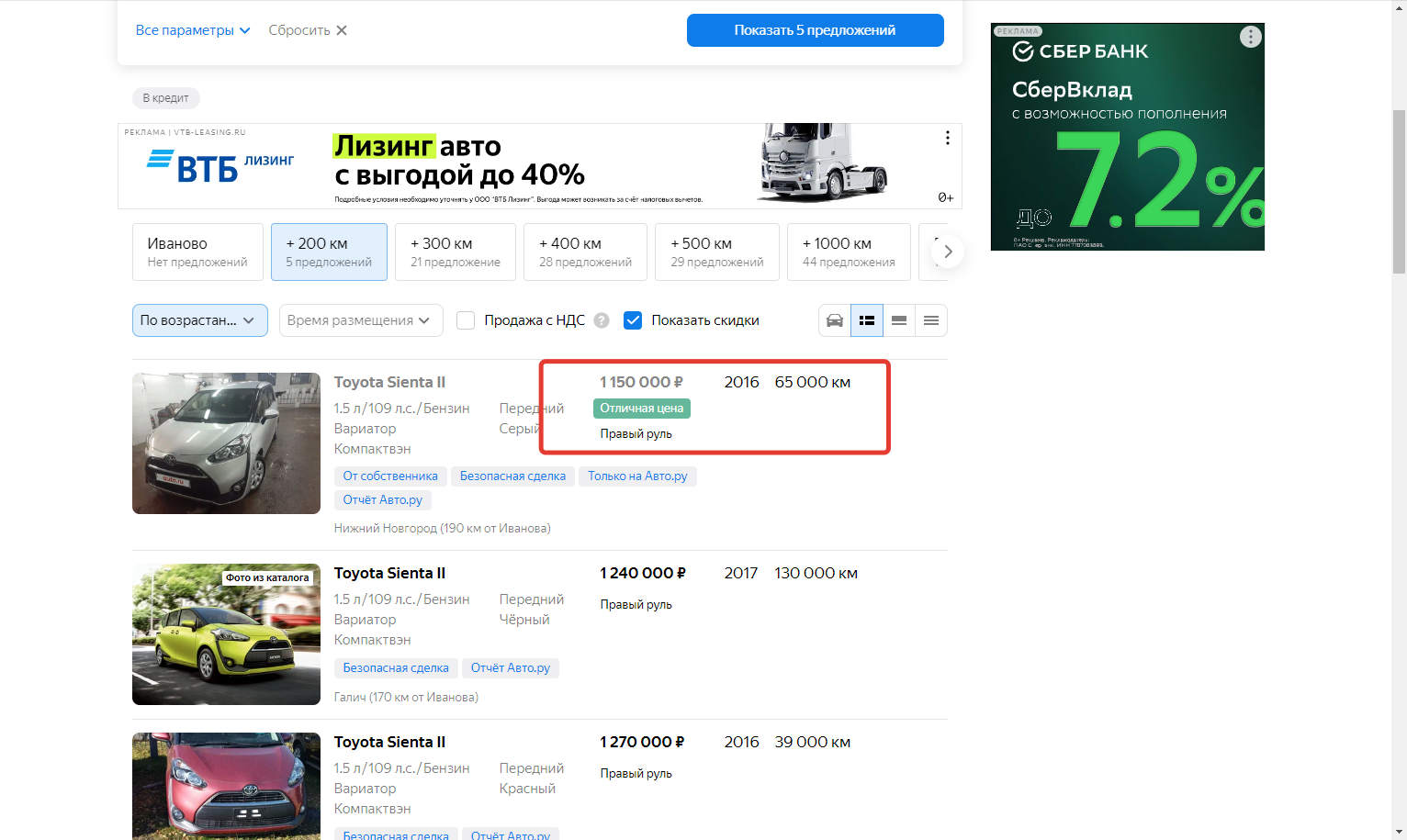Open the options menu on the Sberbank ad
The image size is (1407, 840).
click(x=1250, y=37)
